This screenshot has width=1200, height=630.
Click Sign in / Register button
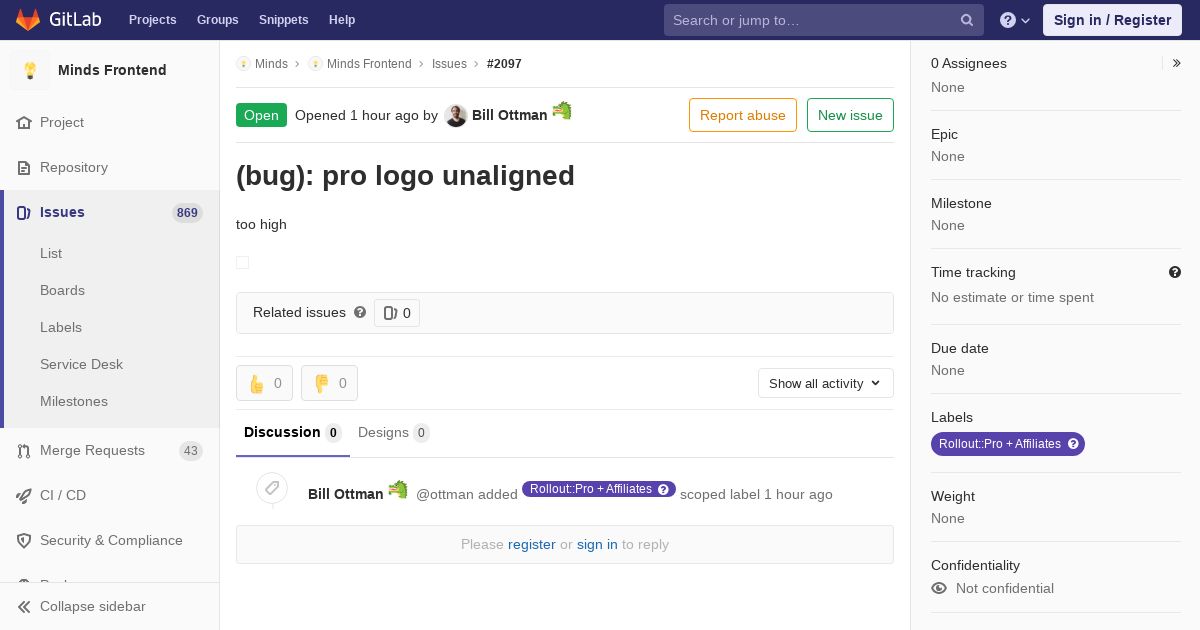1112,20
